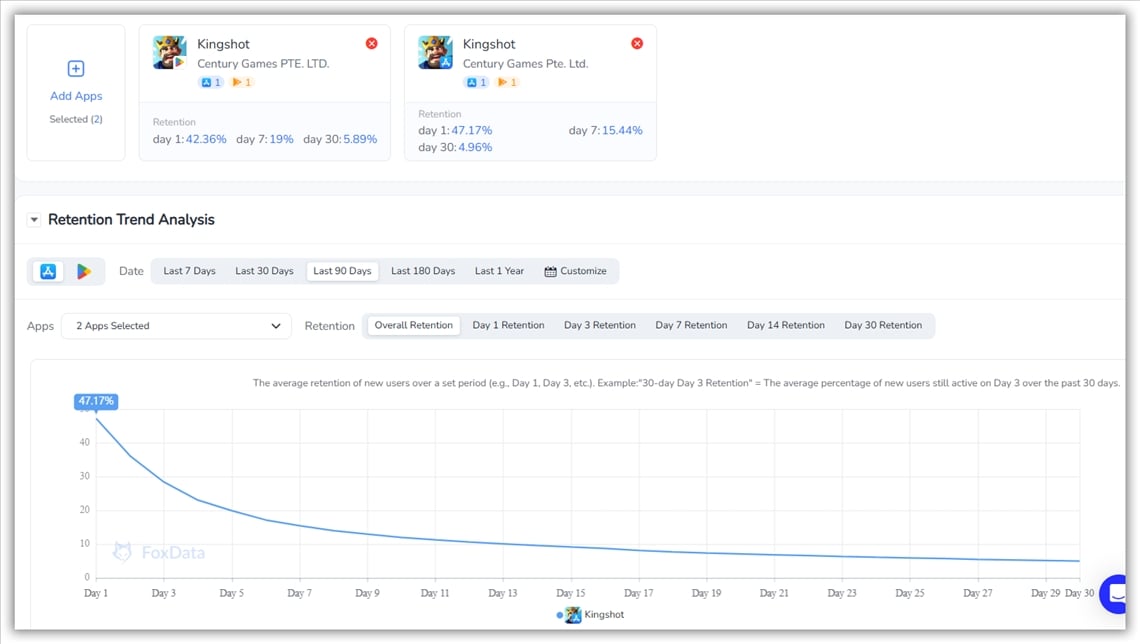Click the Add Apps plus icon
This screenshot has height=644, width=1140.
(75, 68)
